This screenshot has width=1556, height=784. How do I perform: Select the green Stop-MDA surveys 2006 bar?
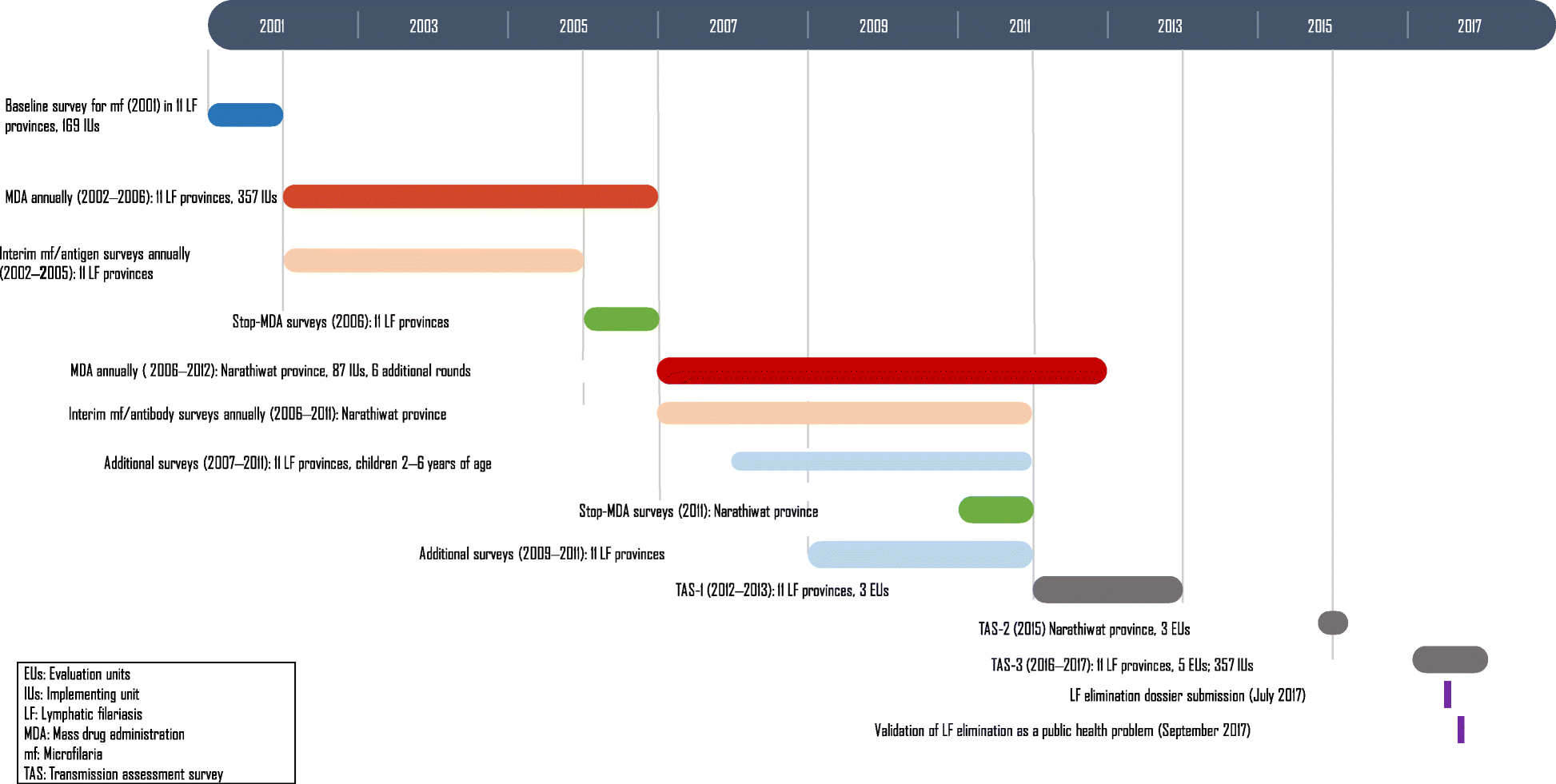tap(621, 319)
